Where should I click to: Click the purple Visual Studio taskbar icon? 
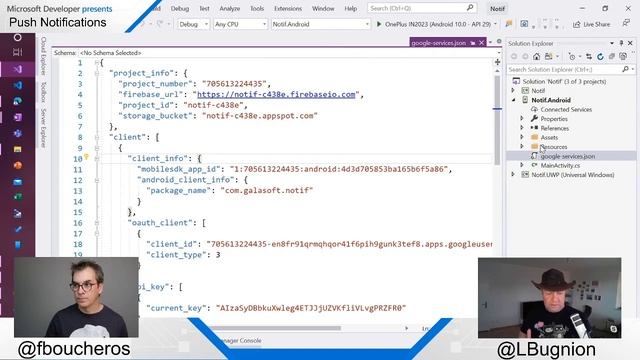pyautogui.click(x=18, y=69)
